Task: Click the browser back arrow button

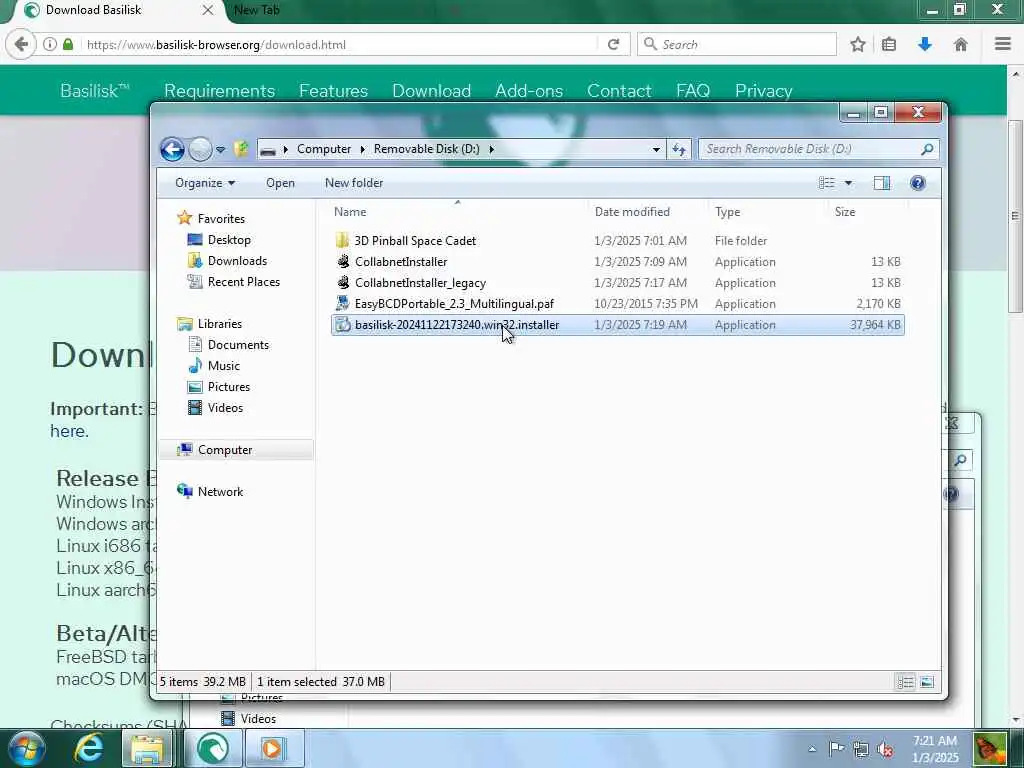Action: 21,44
